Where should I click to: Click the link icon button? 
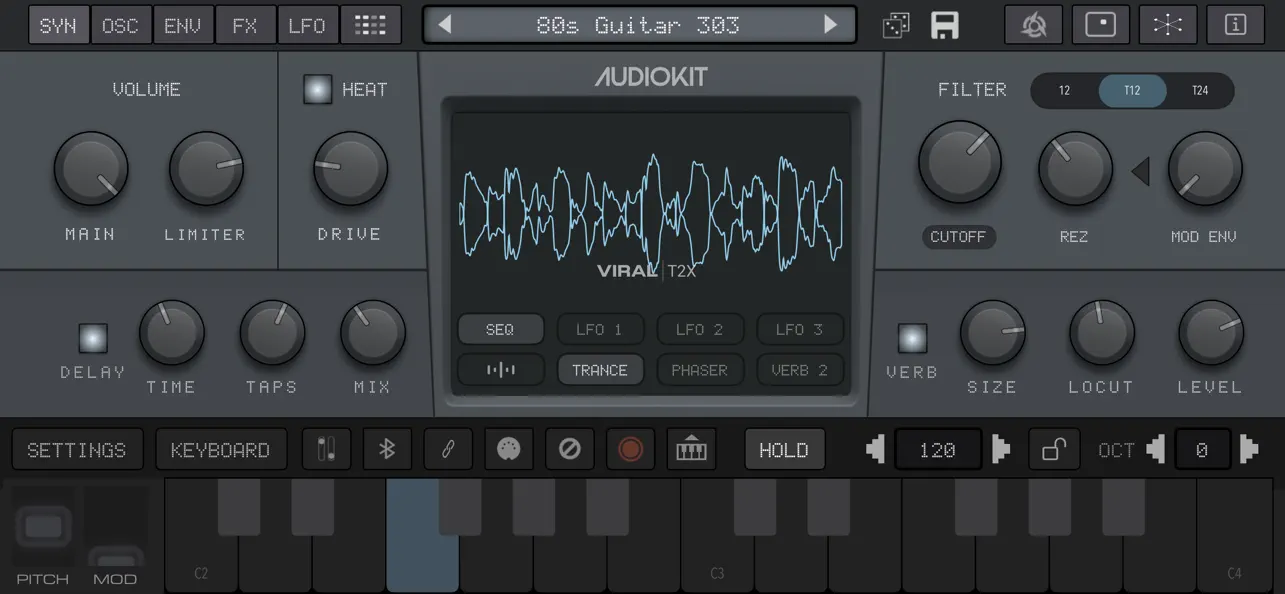448,450
